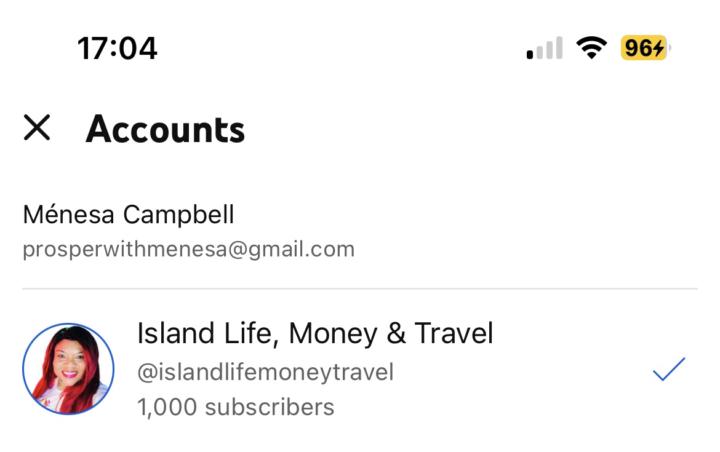This screenshot has width=720, height=452.
Task: Click the Accounts page heading
Action: click(x=165, y=129)
